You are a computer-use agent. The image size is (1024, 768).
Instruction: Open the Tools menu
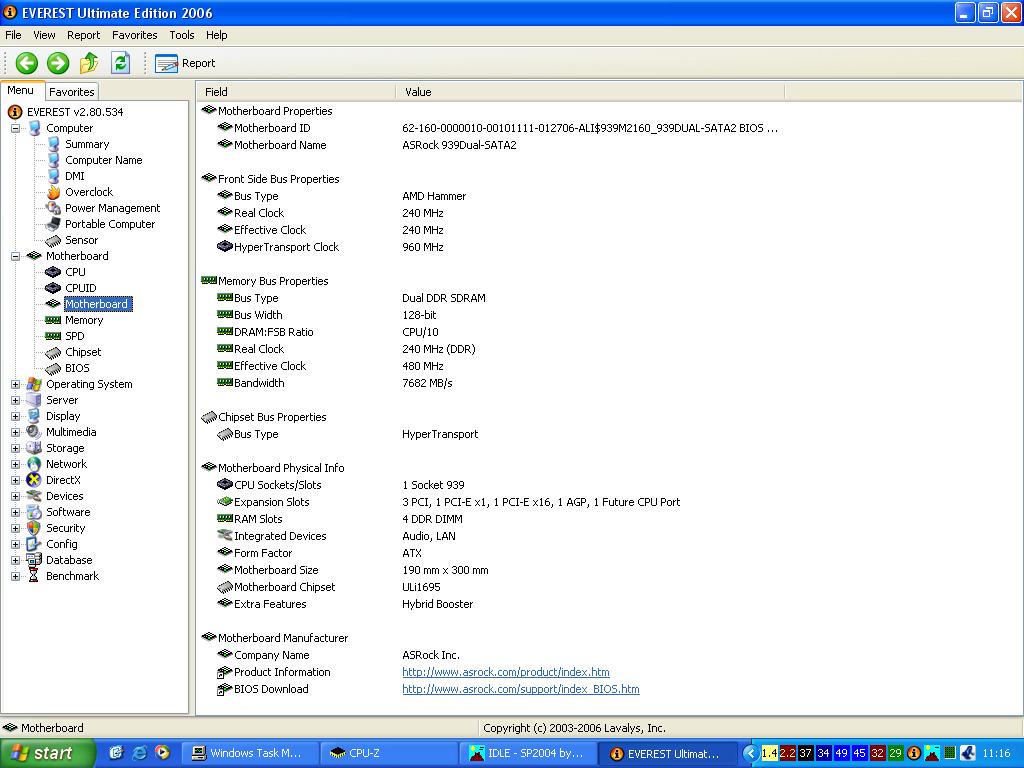point(182,35)
